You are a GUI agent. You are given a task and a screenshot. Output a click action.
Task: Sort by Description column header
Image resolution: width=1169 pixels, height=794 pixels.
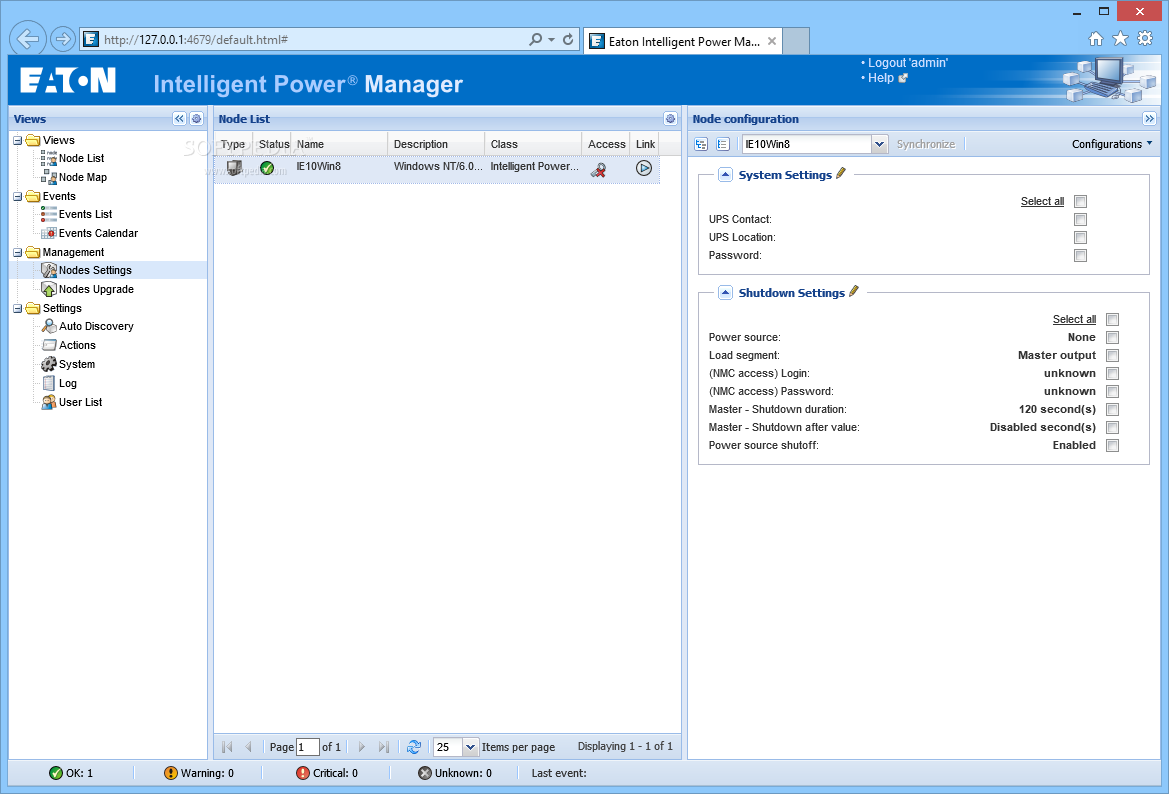tap(436, 144)
